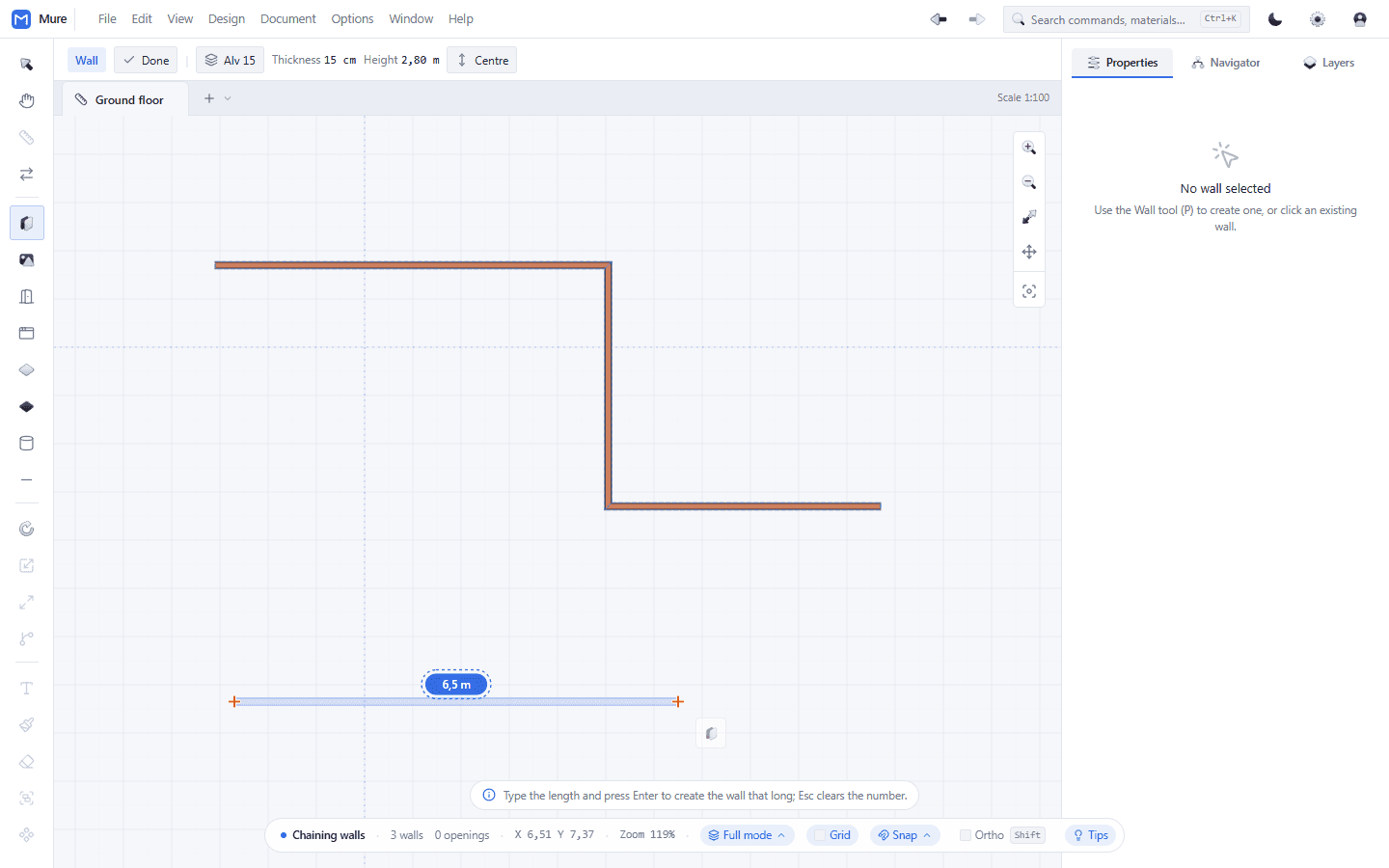Select the black roof tool
This screenshot has height=868, width=1389.
pos(27,406)
